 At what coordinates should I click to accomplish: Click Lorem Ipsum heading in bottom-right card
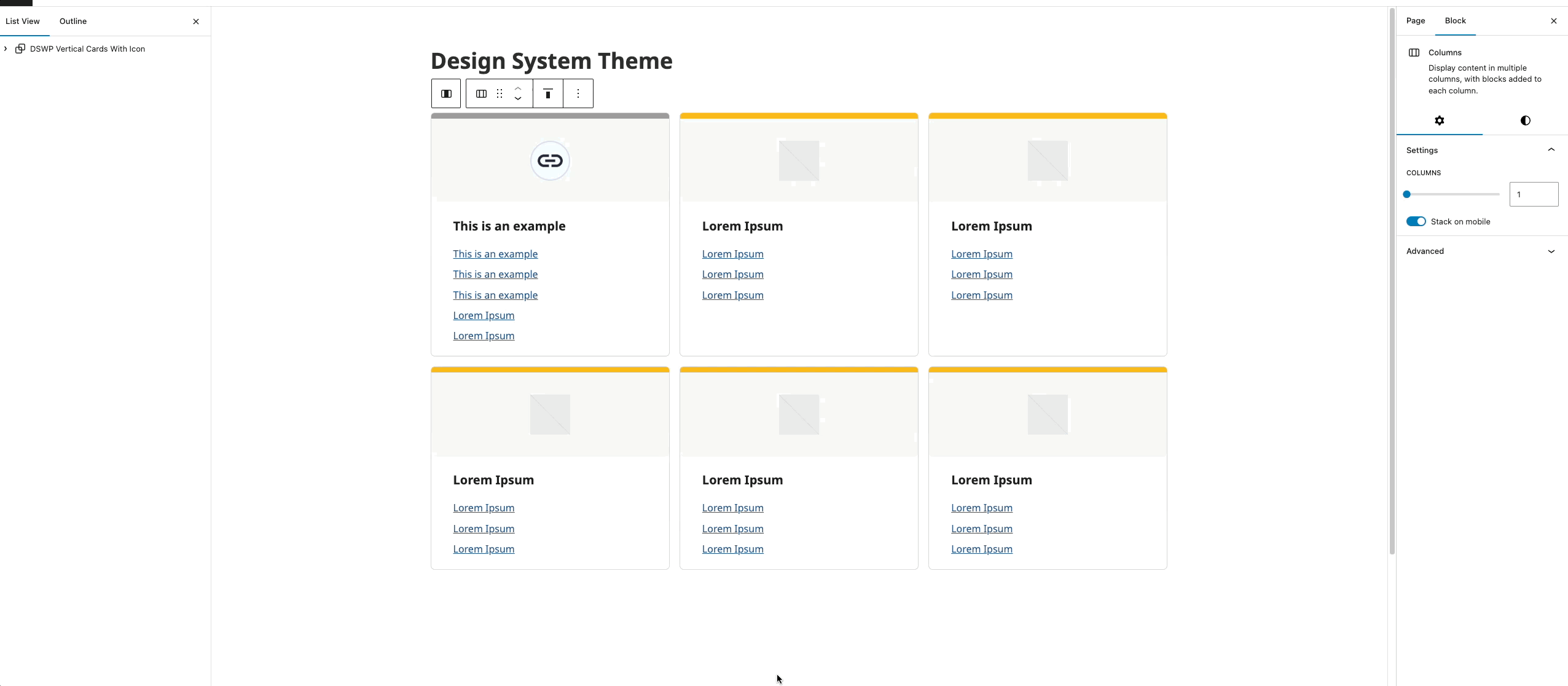pyautogui.click(x=992, y=480)
